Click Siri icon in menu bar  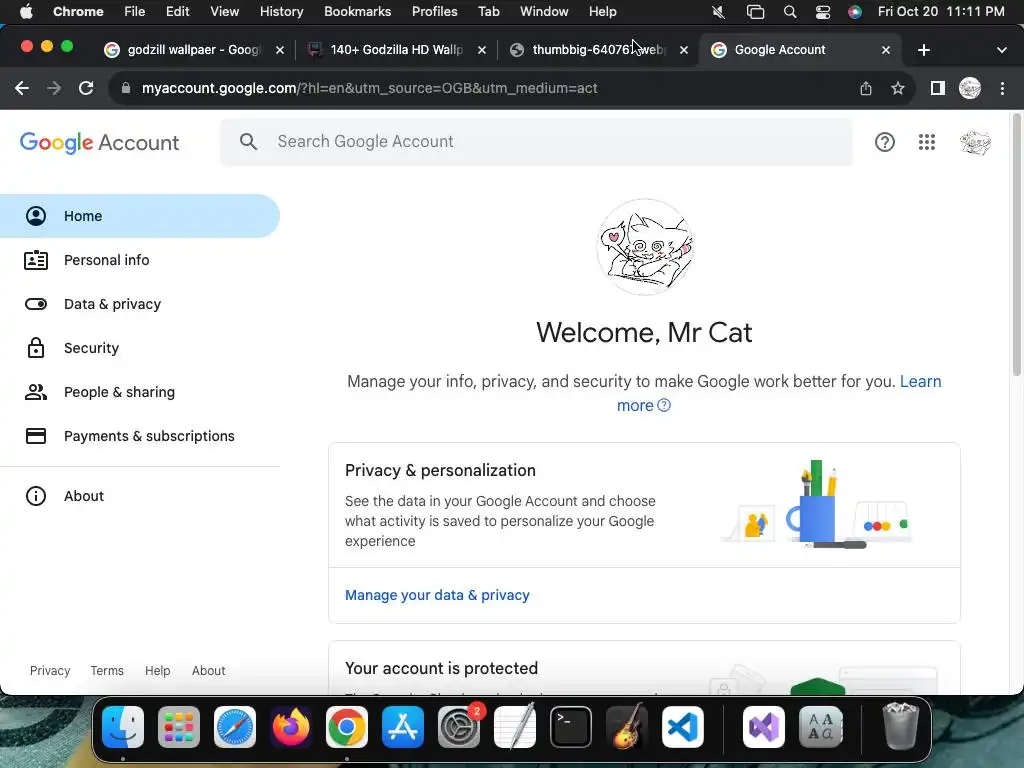pos(855,12)
